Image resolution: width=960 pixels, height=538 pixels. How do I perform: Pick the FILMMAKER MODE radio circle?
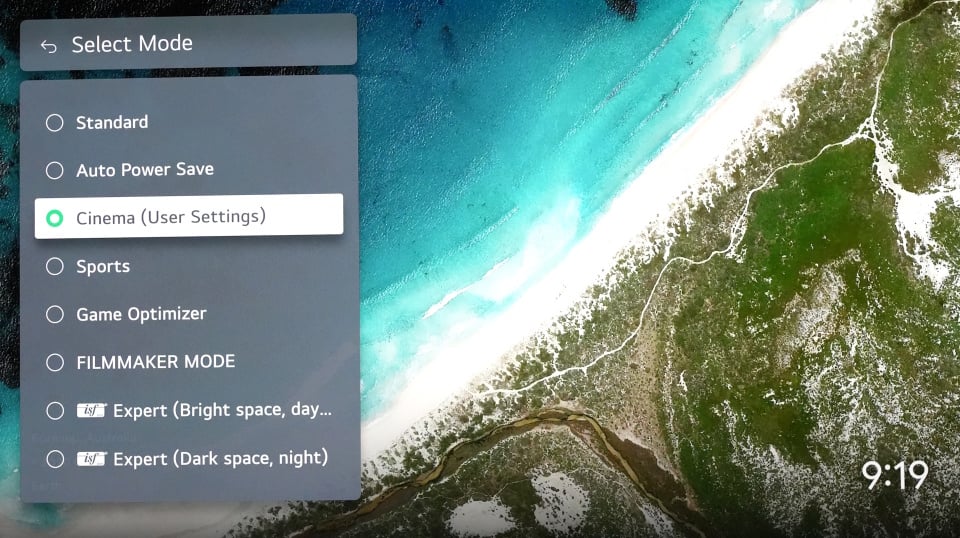(x=55, y=362)
